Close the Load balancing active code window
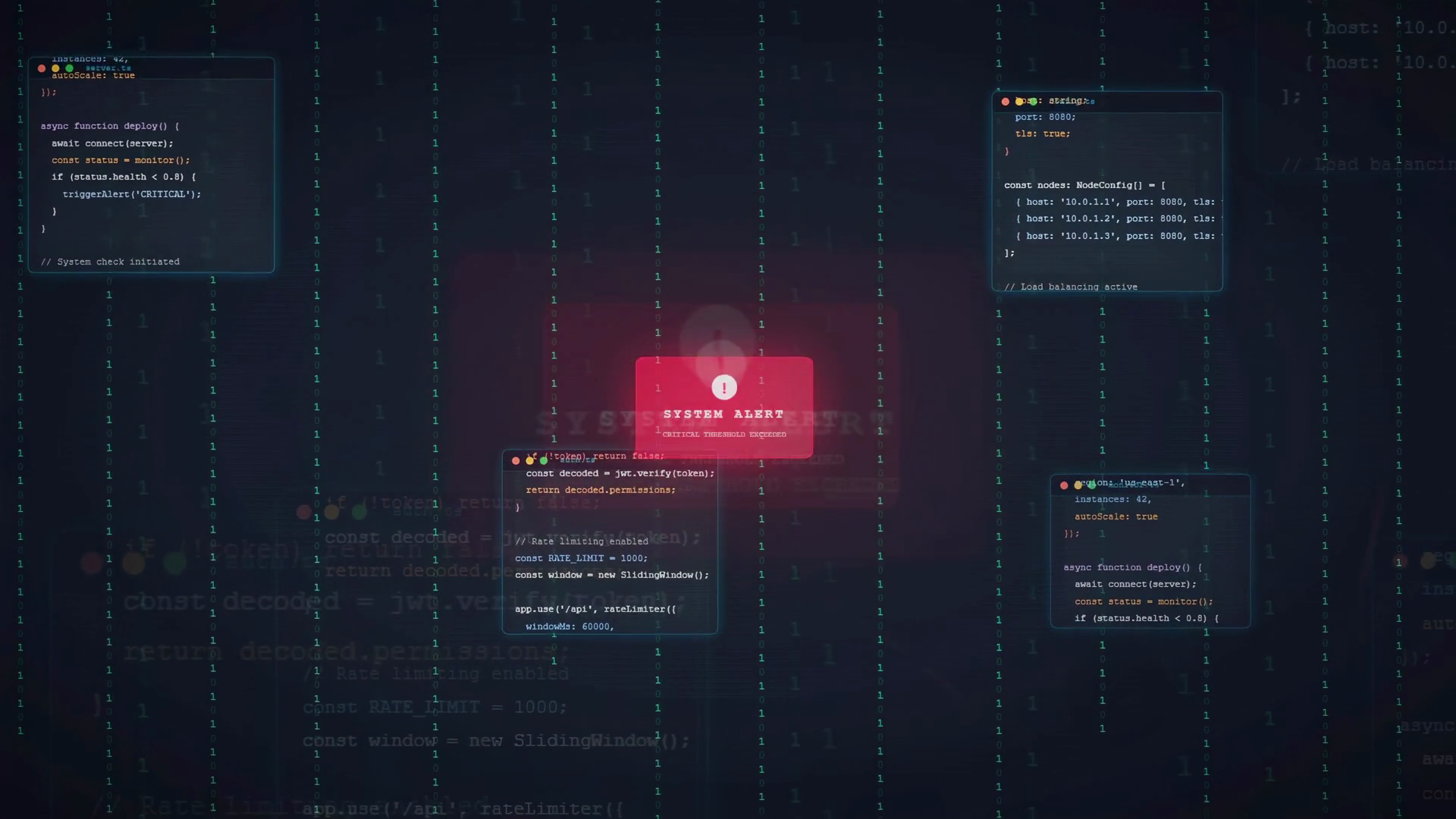 tap(1006, 102)
